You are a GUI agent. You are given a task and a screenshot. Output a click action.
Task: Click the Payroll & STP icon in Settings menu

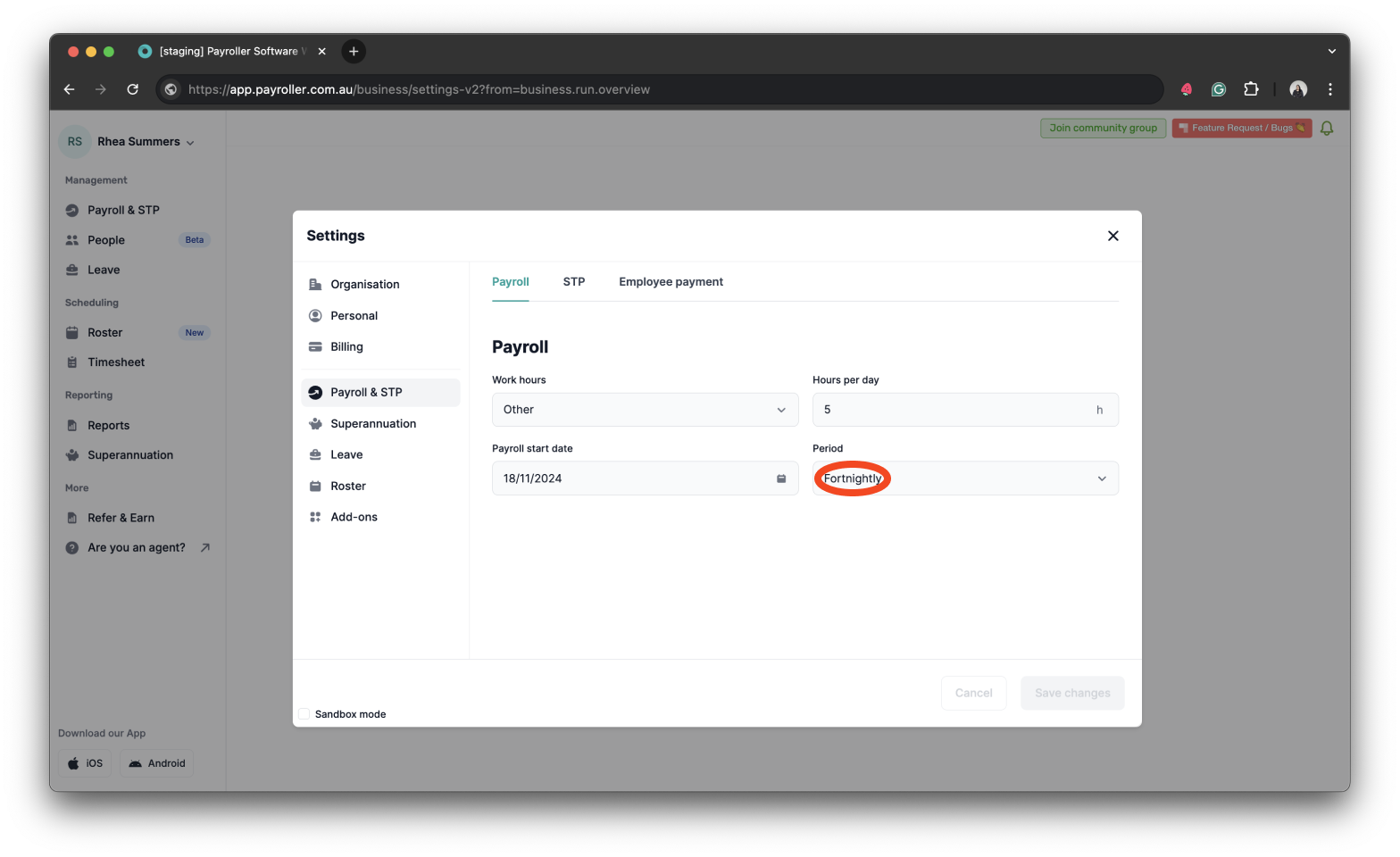coord(315,393)
